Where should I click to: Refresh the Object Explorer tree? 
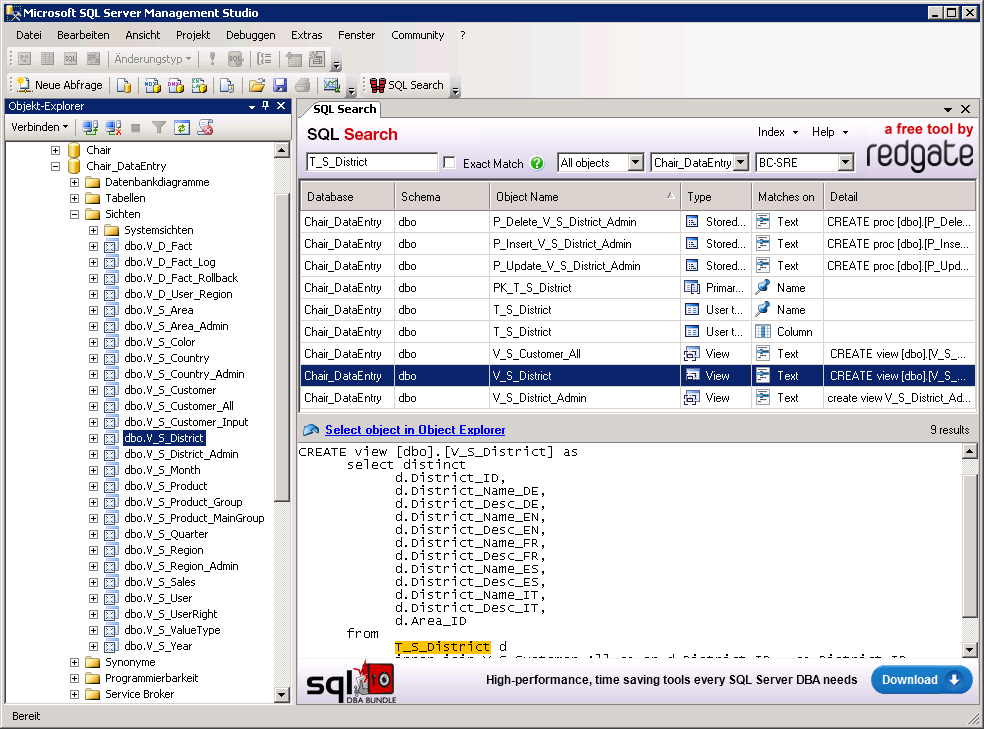tap(182, 128)
